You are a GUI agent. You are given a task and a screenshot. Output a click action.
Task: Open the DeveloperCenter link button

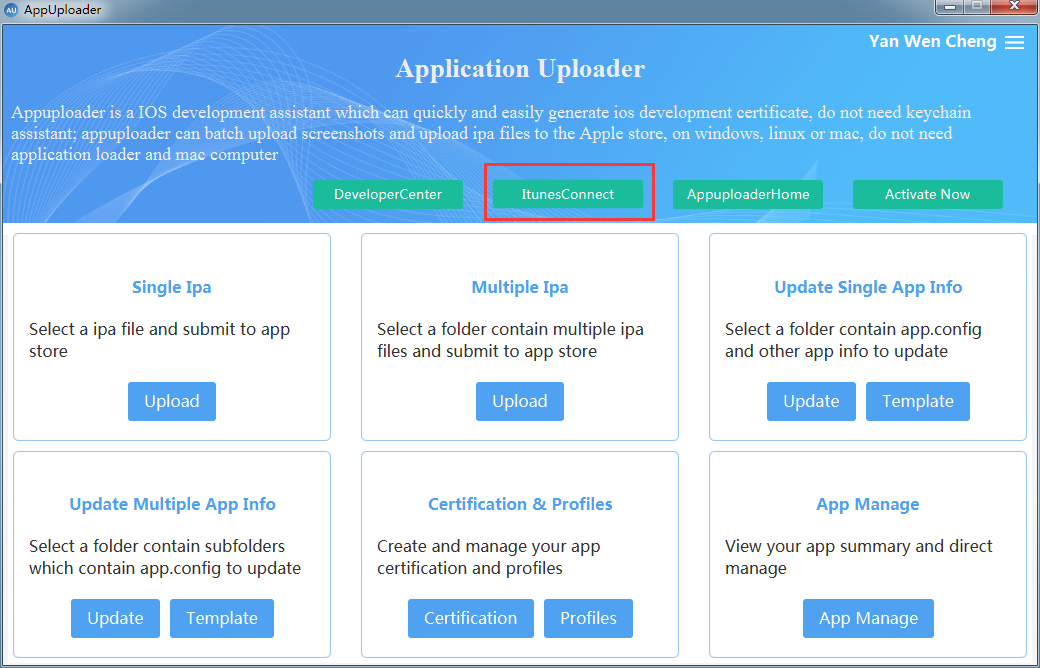(388, 194)
